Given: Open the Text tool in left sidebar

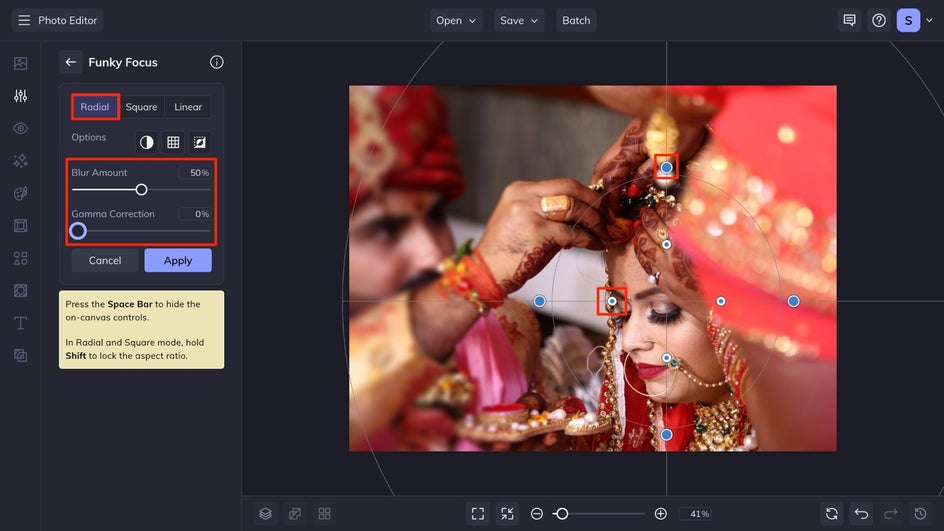Looking at the screenshot, I should 20,323.
